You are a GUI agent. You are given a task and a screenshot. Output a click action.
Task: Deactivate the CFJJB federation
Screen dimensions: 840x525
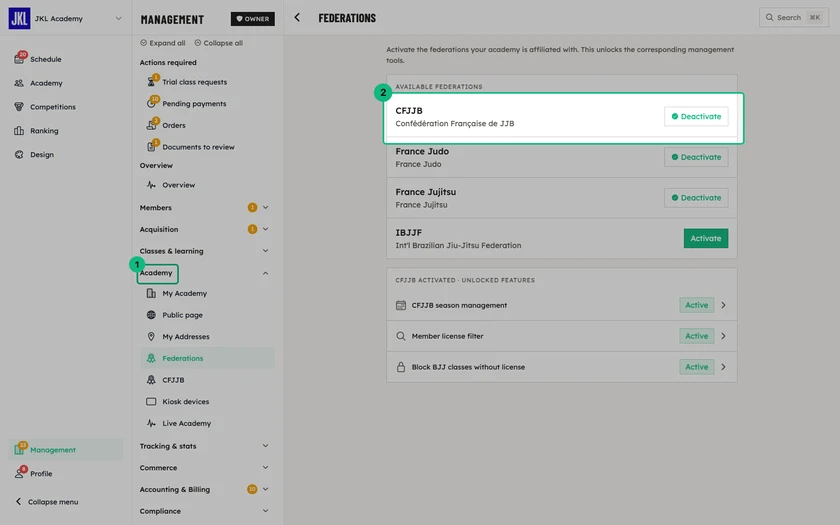696,116
